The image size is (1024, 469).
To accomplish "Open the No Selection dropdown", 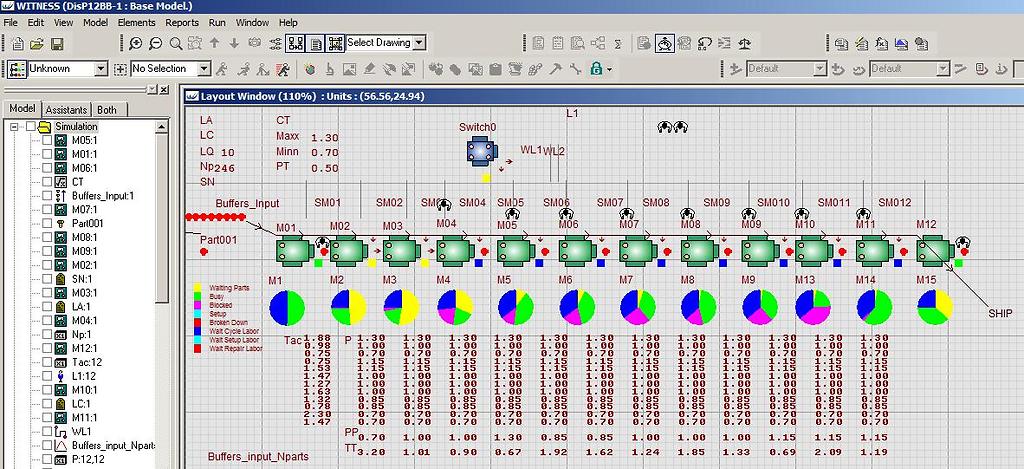I will [x=204, y=69].
